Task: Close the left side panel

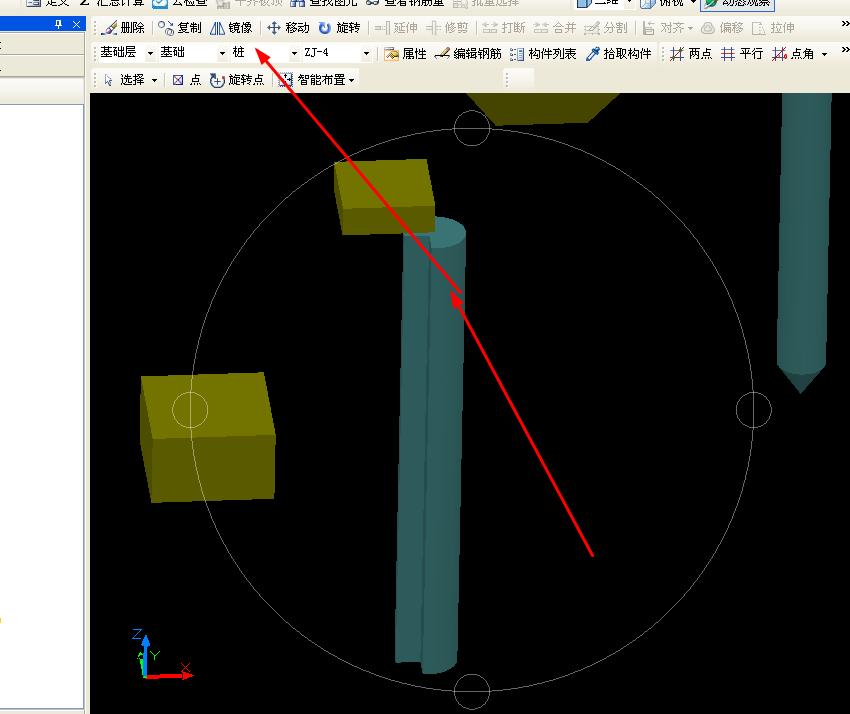Action: (77, 24)
